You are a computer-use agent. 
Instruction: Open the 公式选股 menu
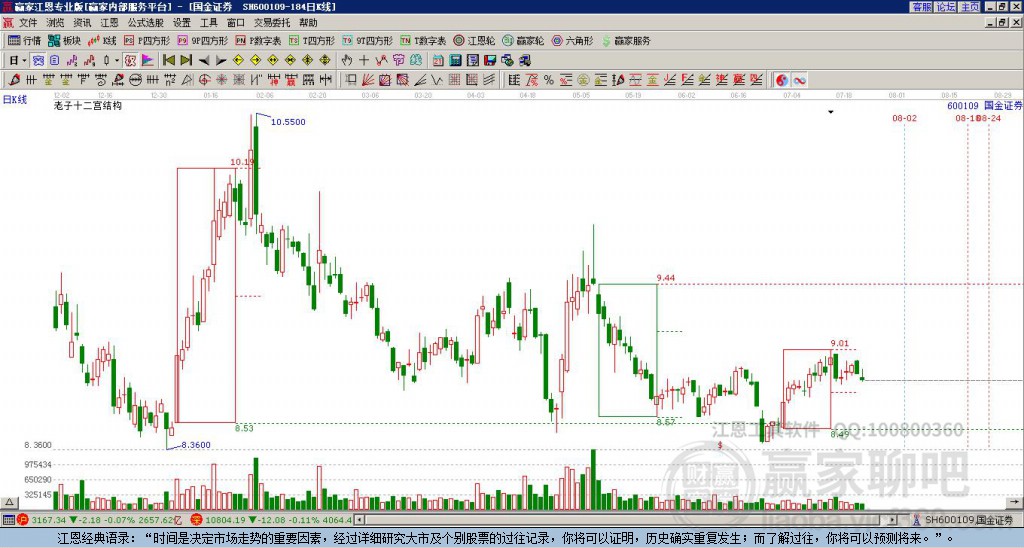(146, 23)
